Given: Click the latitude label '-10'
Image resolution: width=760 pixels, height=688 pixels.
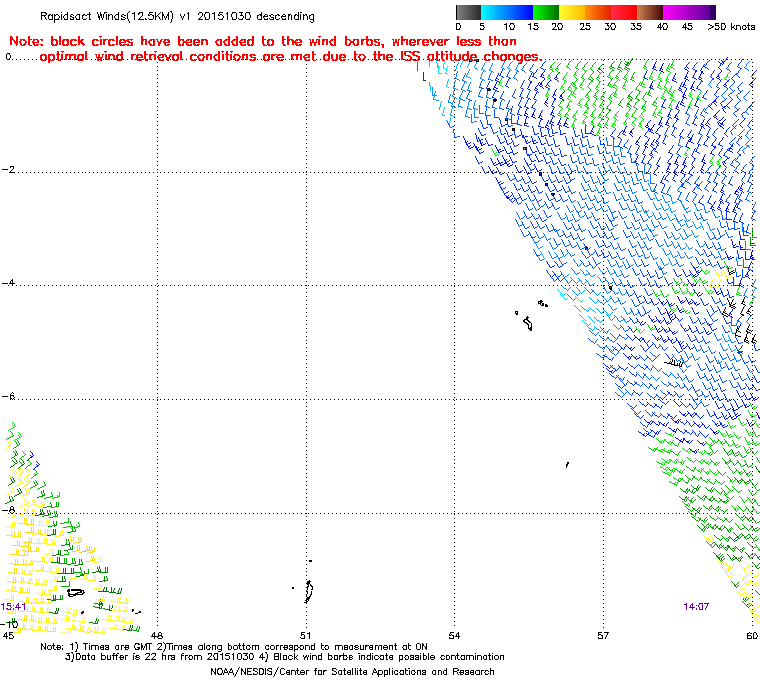Looking at the screenshot, I should [x=10, y=624].
